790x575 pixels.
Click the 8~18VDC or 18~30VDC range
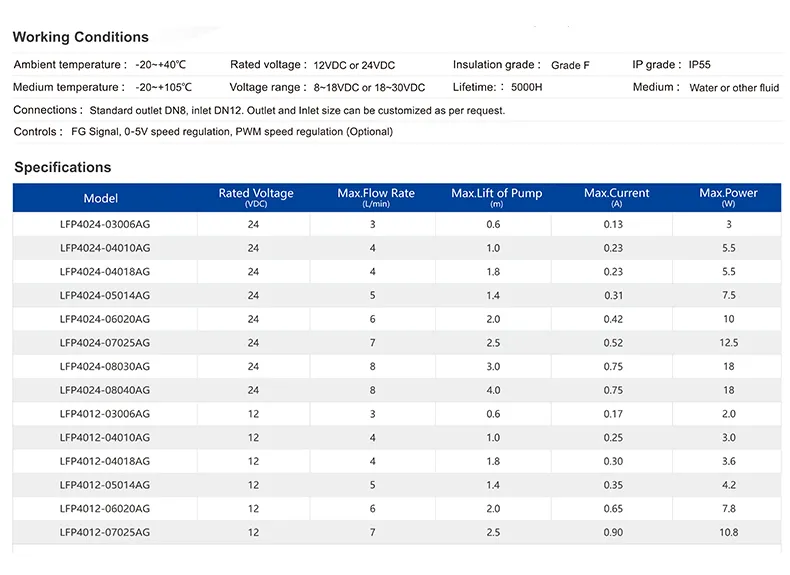pos(369,88)
